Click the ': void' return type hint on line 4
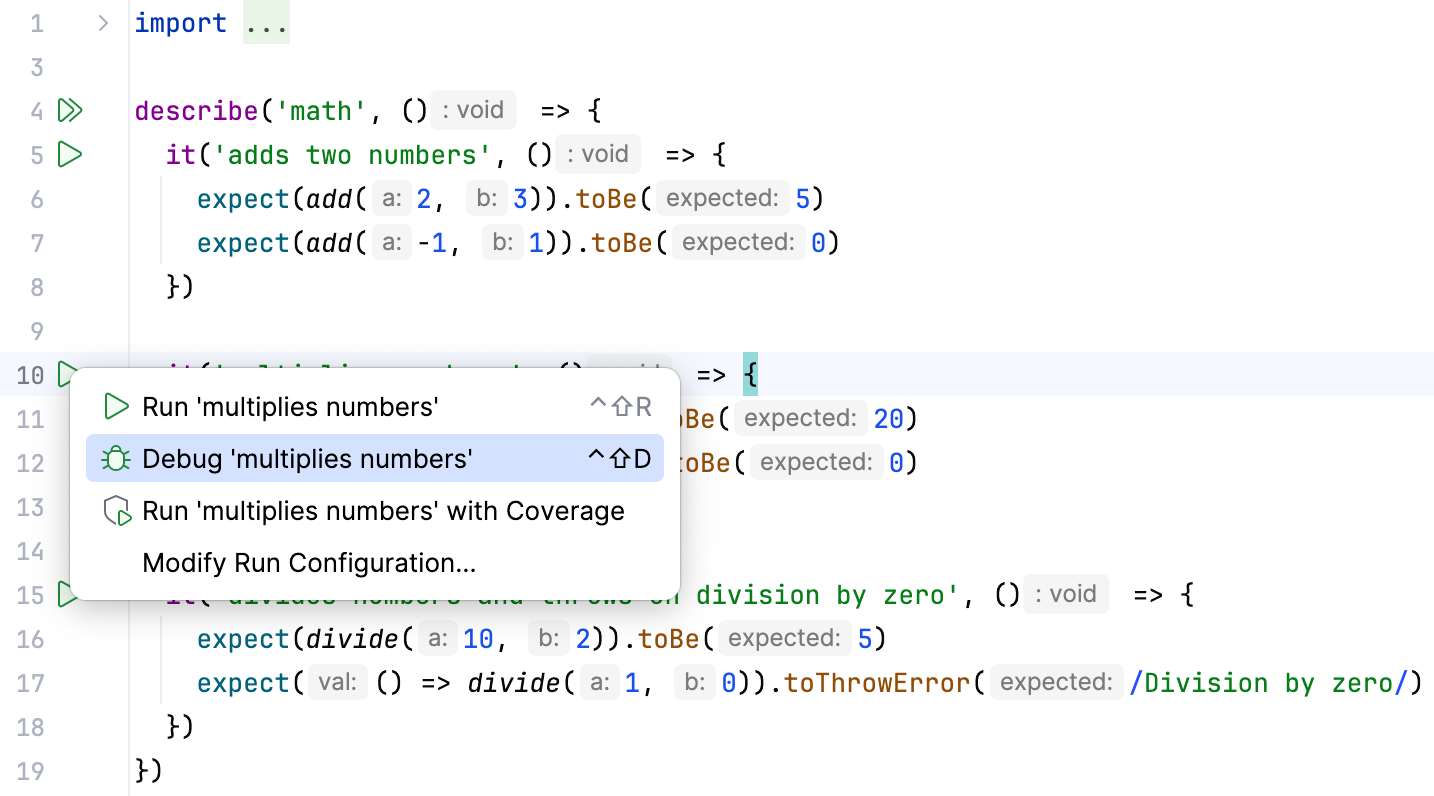Image resolution: width=1434 pixels, height=796 pixels. (x=472, y=110)
